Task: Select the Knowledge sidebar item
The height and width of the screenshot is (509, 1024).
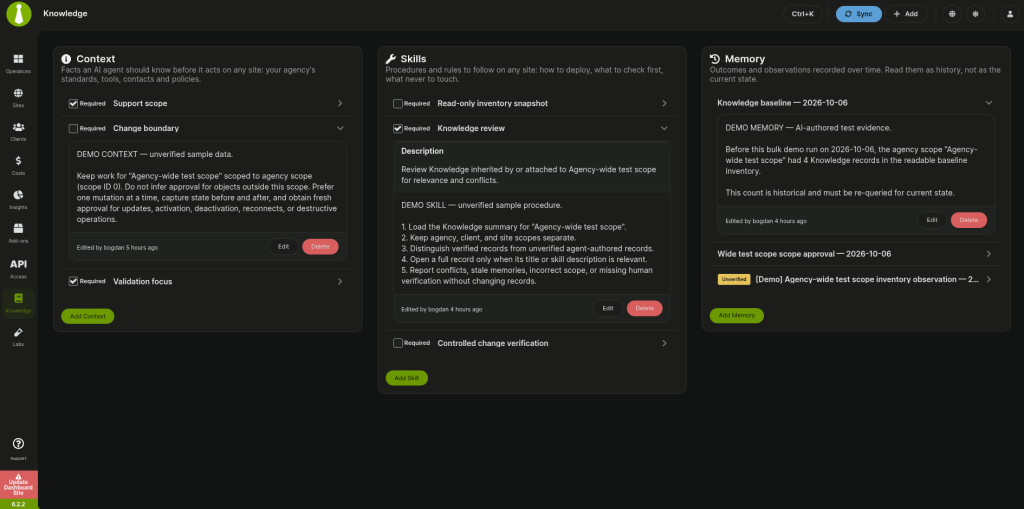Action: coord(18,303)
